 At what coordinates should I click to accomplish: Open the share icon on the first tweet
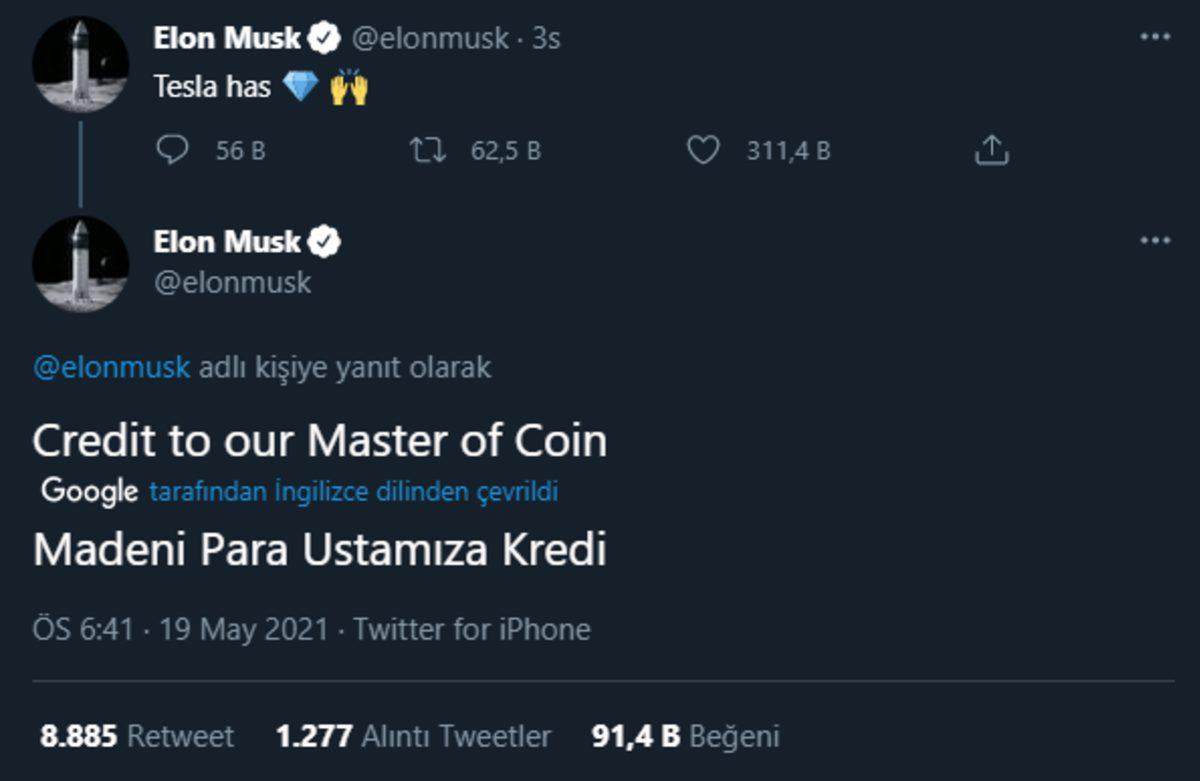(991, 150)
